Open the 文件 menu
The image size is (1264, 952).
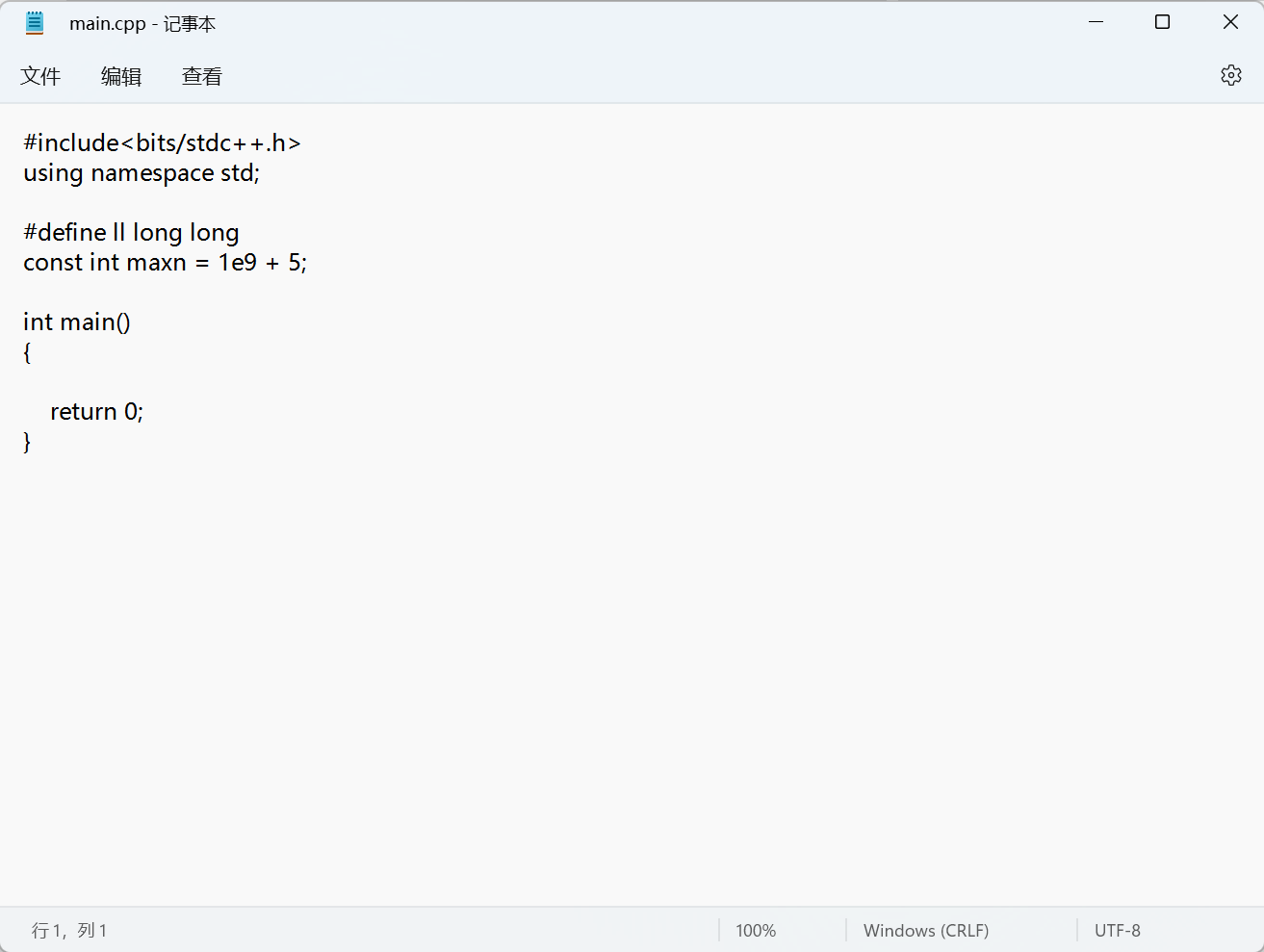pyautogui.click(x=41, y=76)
